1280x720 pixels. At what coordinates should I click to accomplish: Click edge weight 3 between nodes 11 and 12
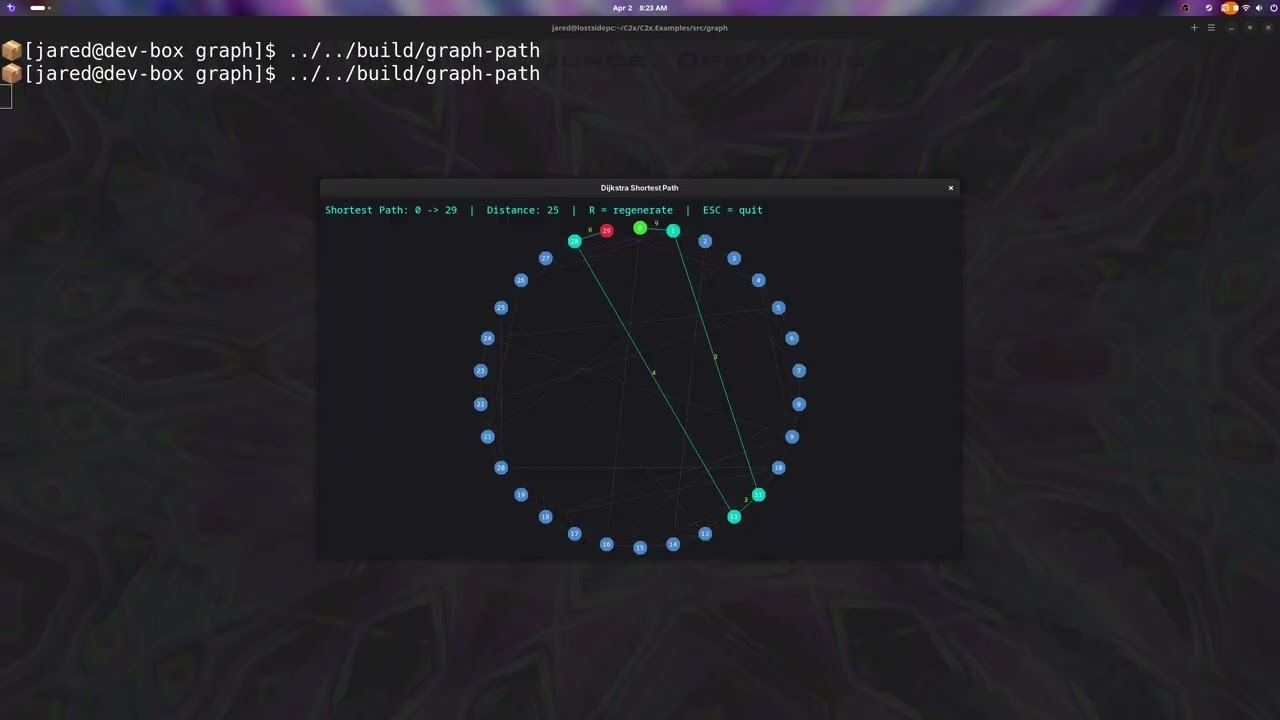coord(746,500)
